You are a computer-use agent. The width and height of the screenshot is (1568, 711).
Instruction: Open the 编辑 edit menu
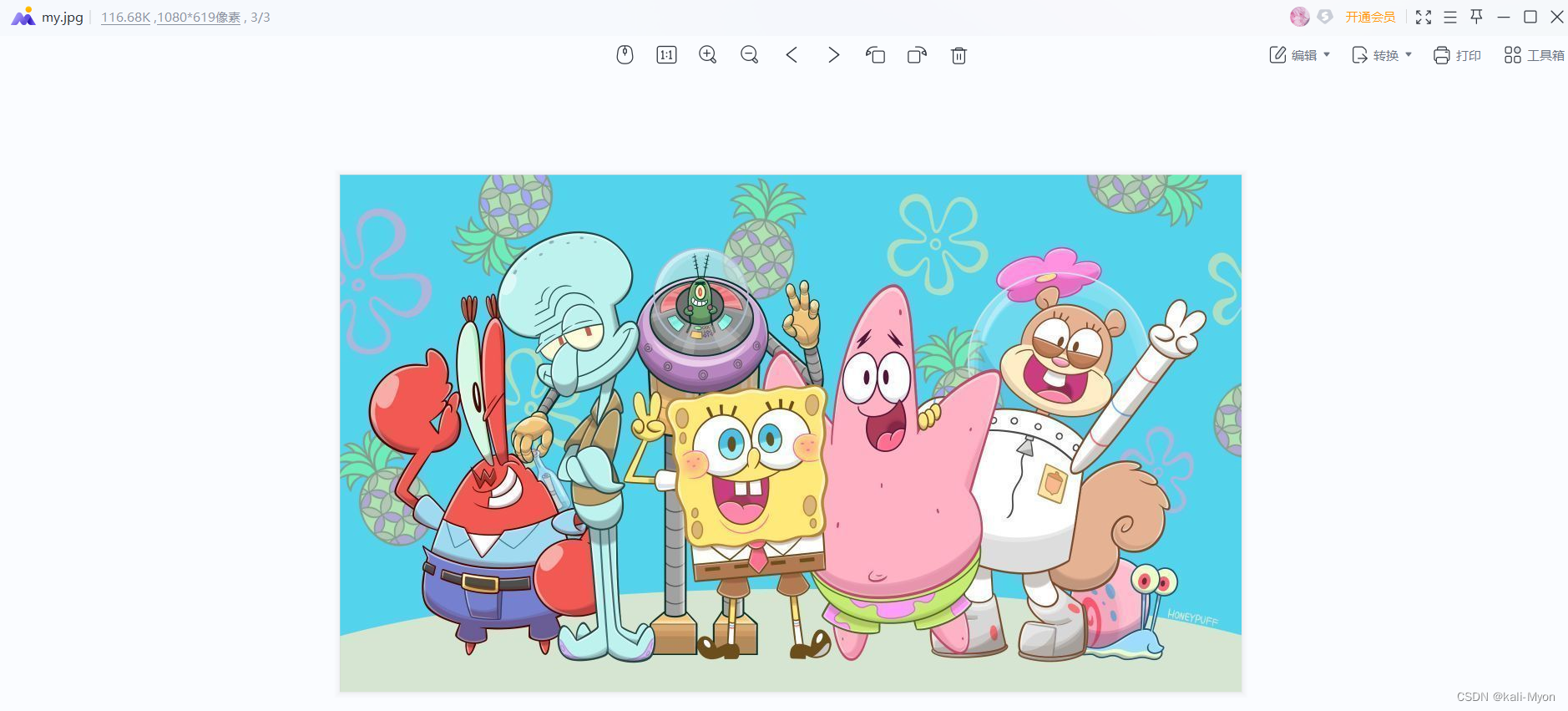(1299, 55)
